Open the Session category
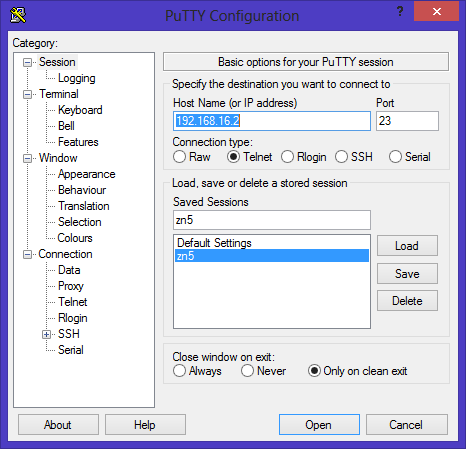 (x=57, y=62)
